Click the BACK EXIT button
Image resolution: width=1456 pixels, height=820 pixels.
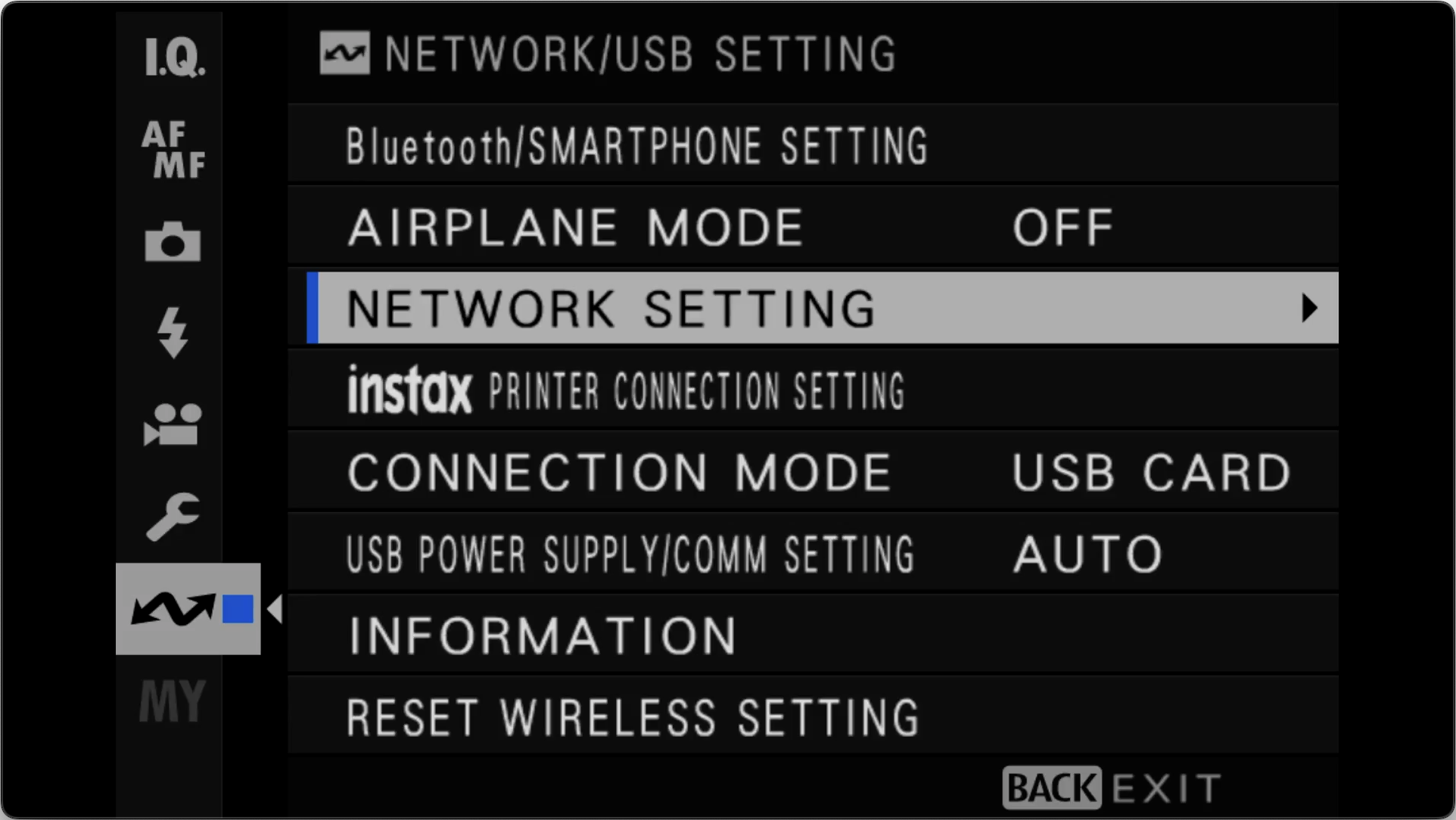click(x=1112, y=788)
